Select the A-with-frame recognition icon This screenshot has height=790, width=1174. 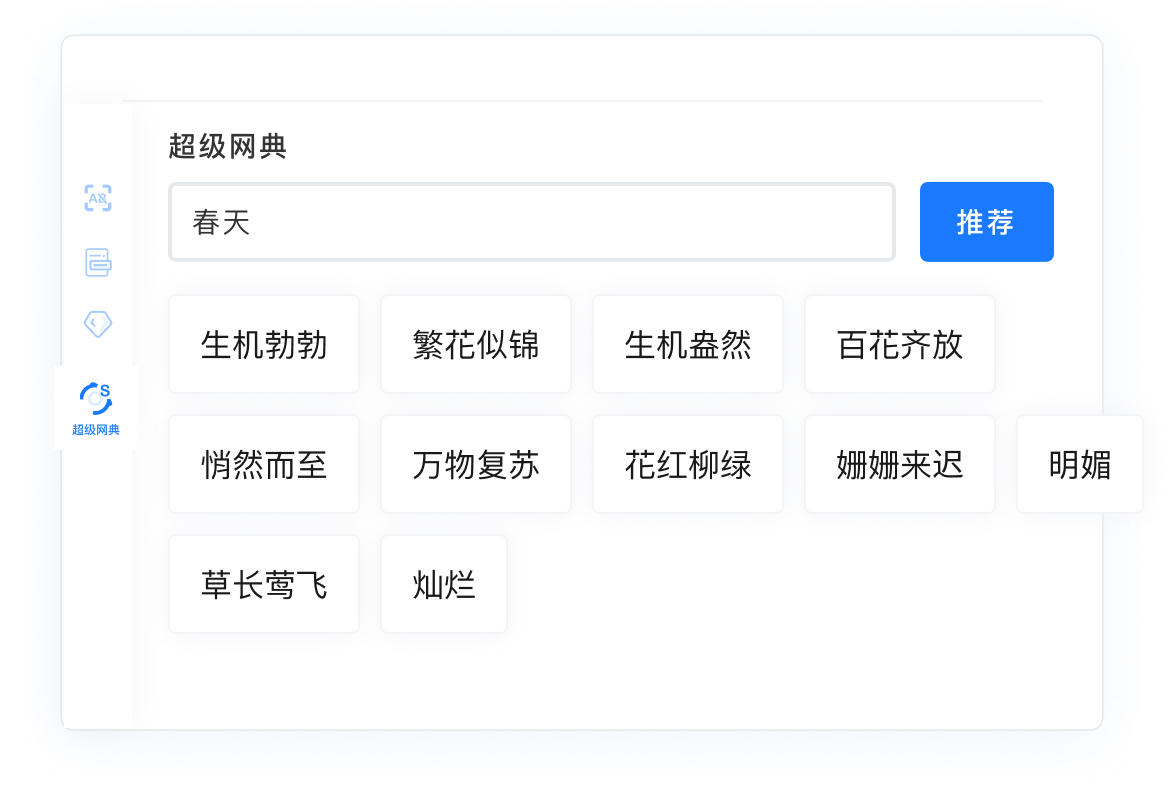pos(97,198)
